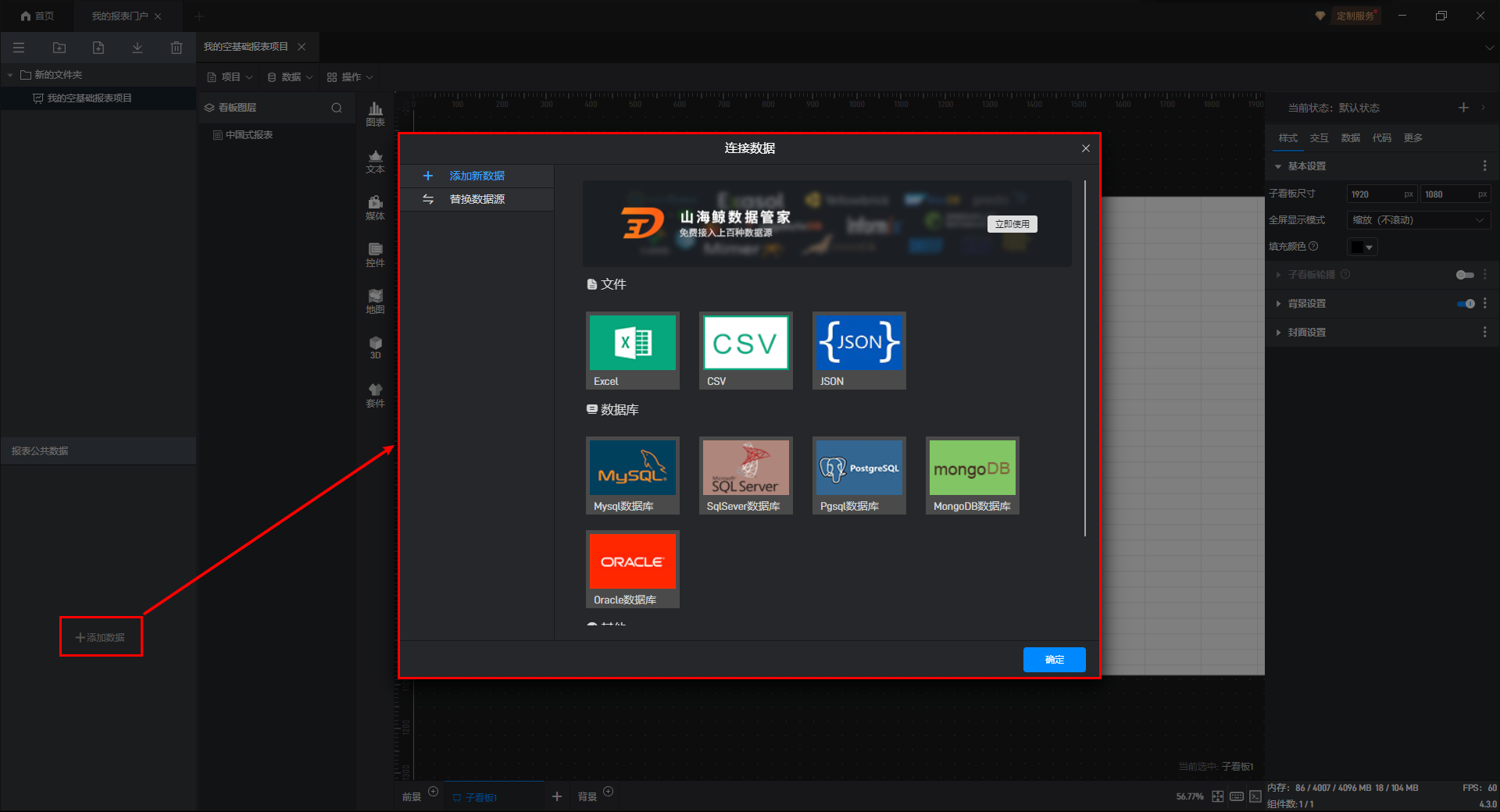Expand the 背景设置 section
Viewport: 1500px width, 812px height.
1278,304
